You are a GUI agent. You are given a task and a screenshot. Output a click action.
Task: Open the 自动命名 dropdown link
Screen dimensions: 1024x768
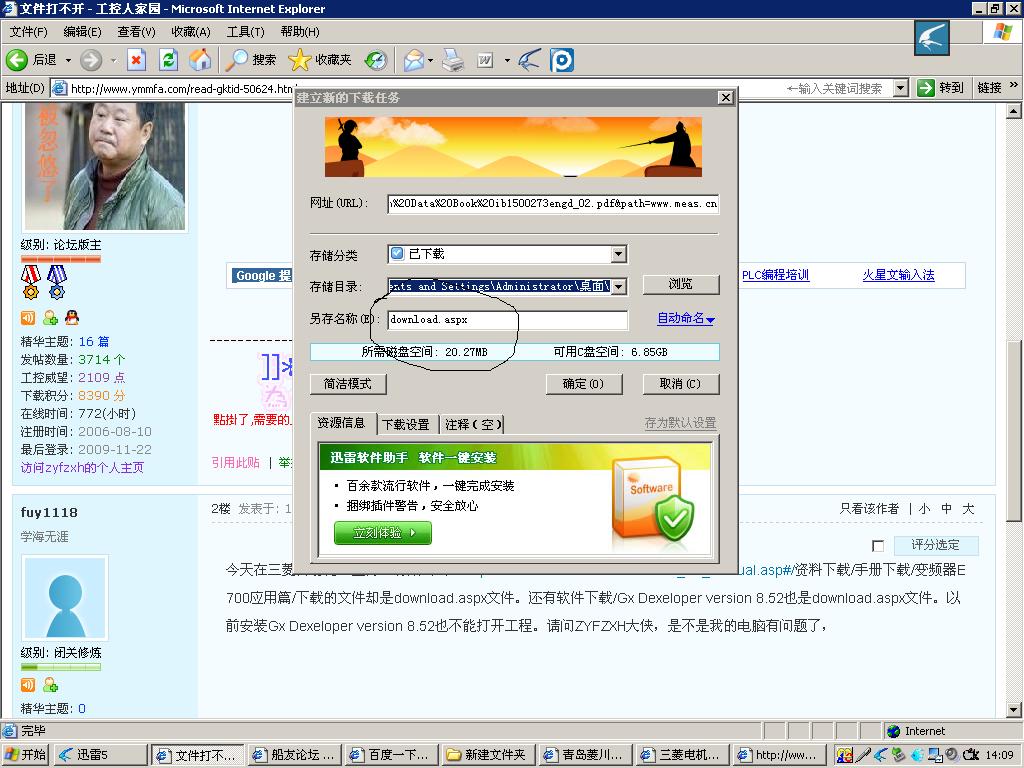pos(685,319)
